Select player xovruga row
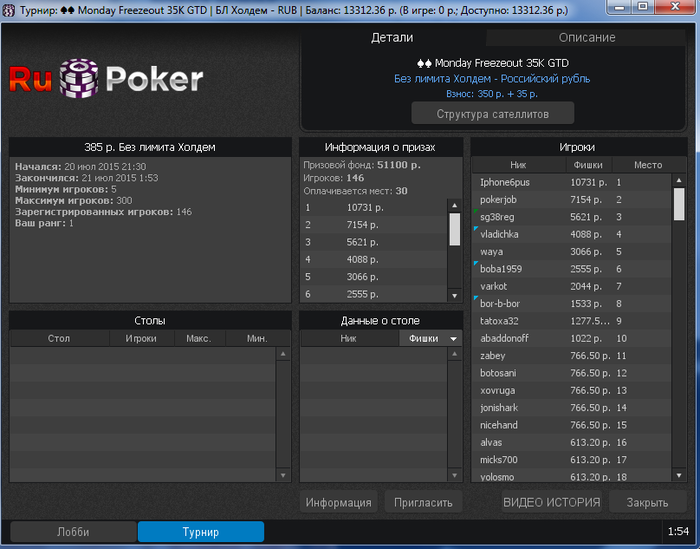This screenshot has width=700, height=549. point(571,391)
